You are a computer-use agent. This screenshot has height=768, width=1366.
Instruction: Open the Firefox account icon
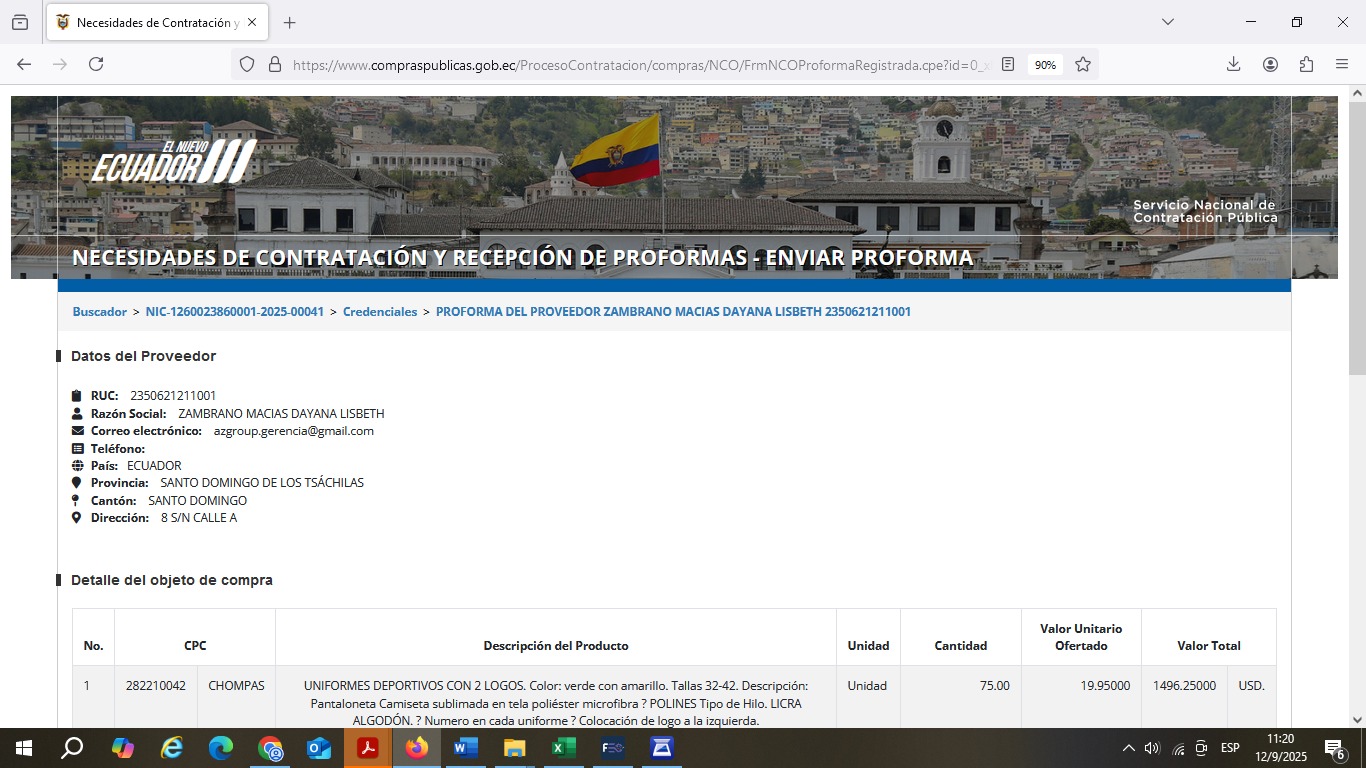click(x=1270, y=64)
